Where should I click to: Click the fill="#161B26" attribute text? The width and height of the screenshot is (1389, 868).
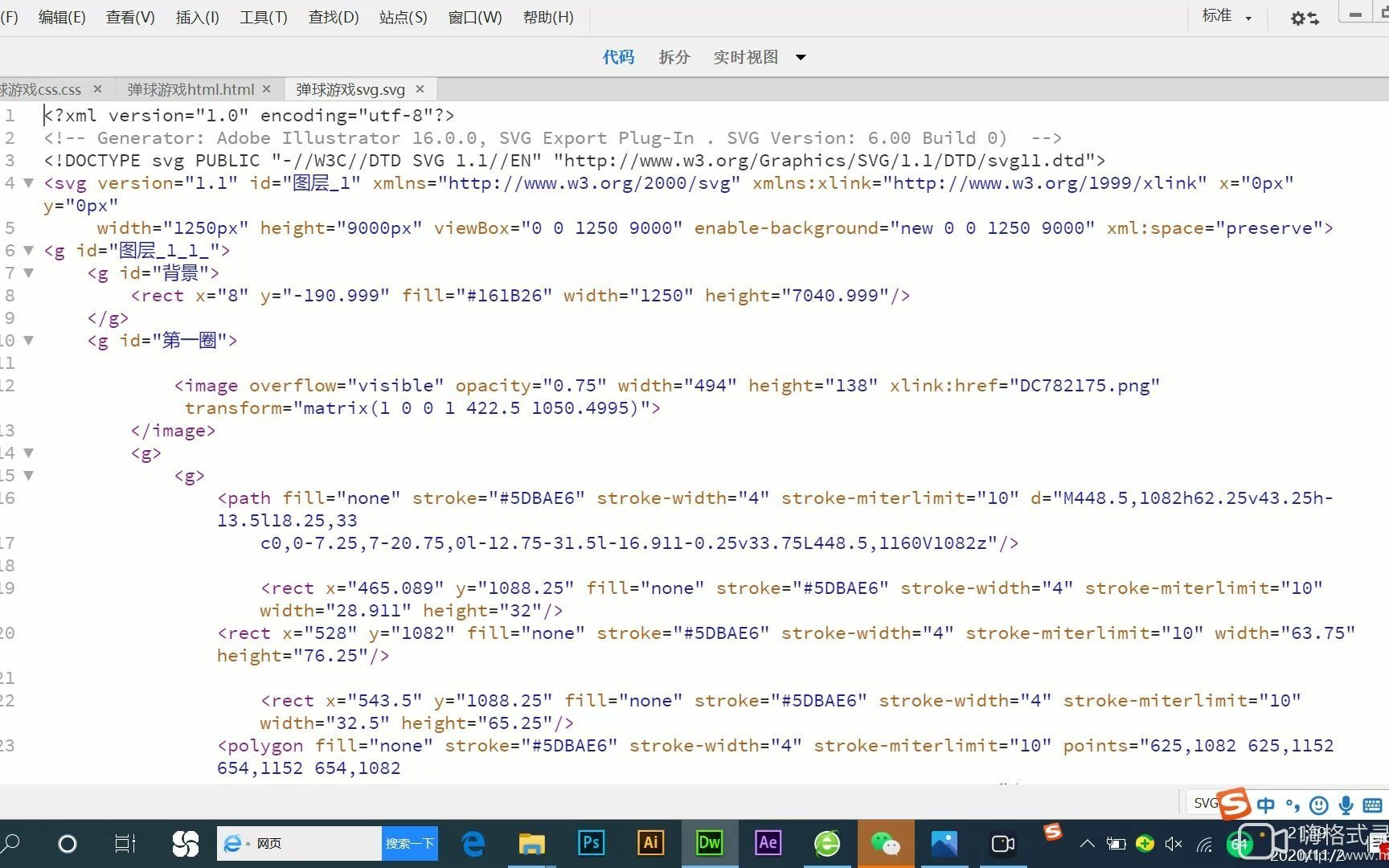(x=477, y=295)
